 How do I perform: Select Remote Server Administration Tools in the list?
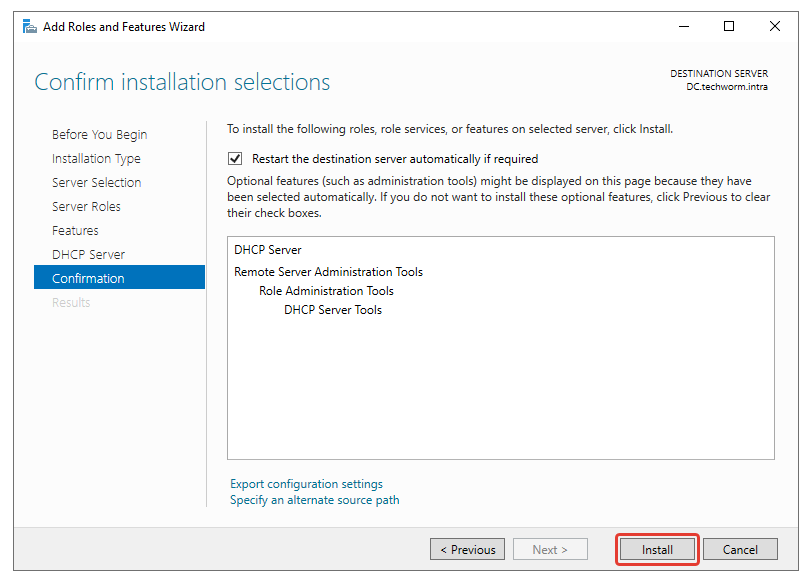328,272
